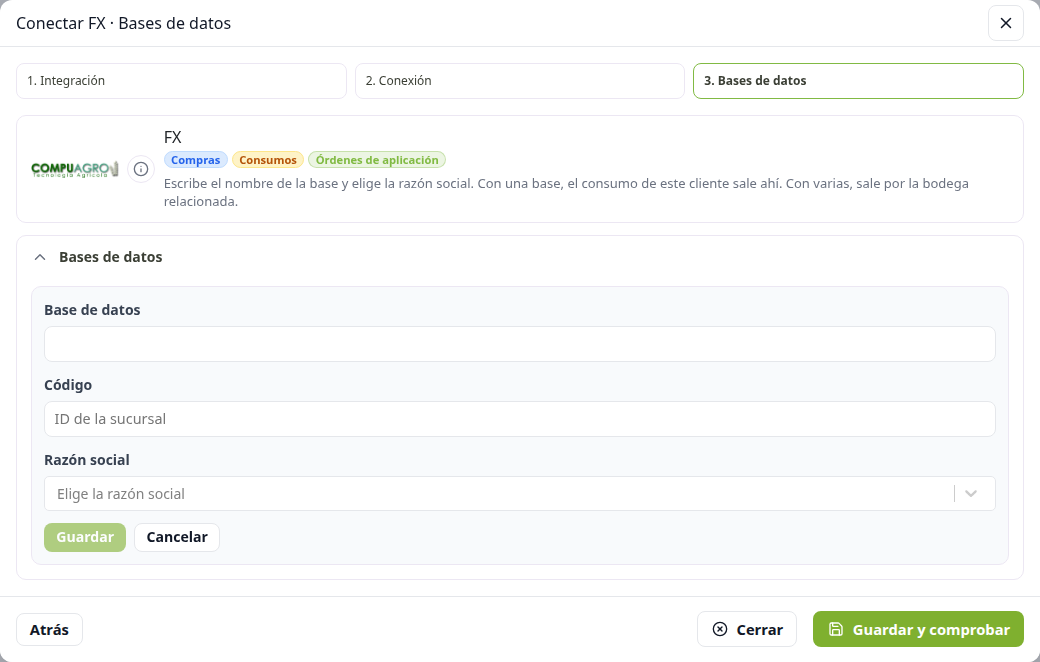Click the Bases de datos section heading
The width and height of the screenshot is (1040, 662).
(x=111, y=257)
